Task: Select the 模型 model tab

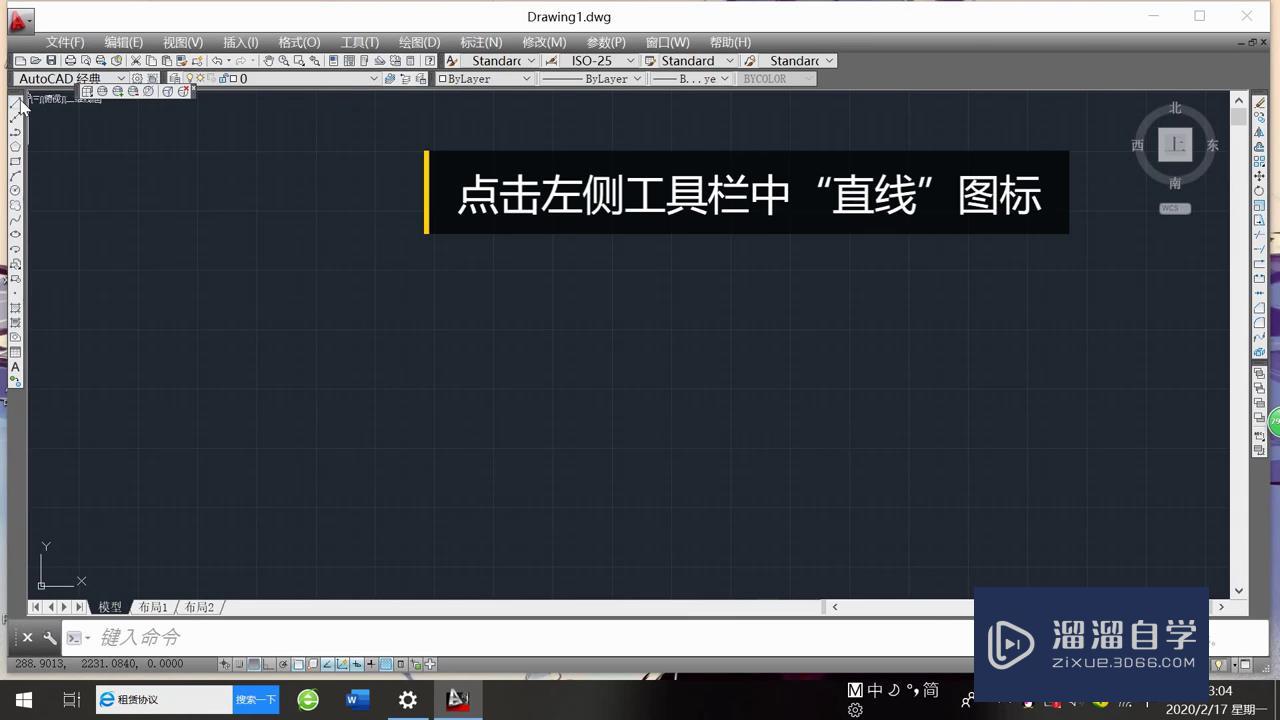Action: click(x=109, y=607)
